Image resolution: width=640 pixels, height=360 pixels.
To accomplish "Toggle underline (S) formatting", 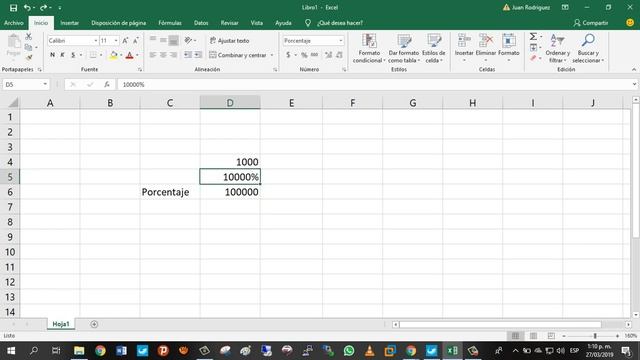I will tap(73, 55).
